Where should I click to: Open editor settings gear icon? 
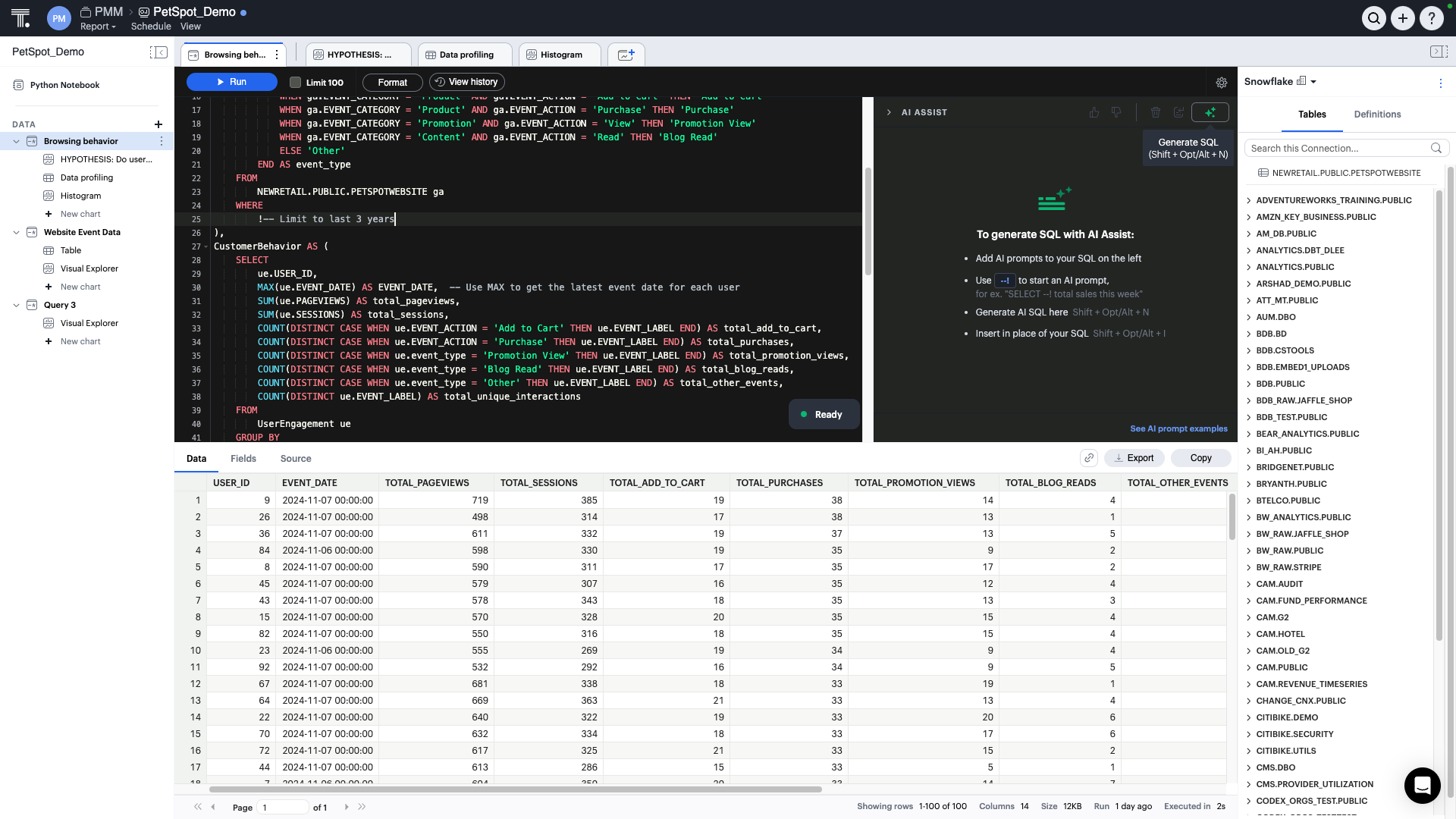[1221, 83]
